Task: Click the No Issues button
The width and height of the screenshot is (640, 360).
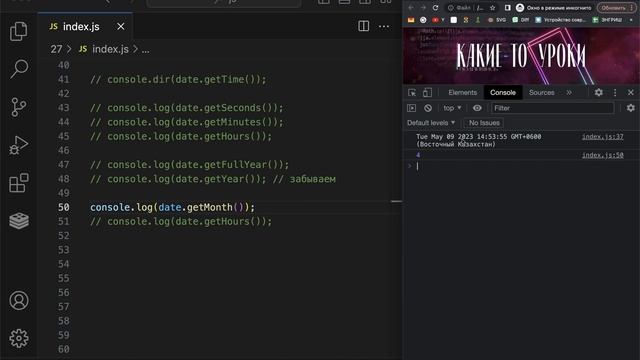Action: click(484, 123)
